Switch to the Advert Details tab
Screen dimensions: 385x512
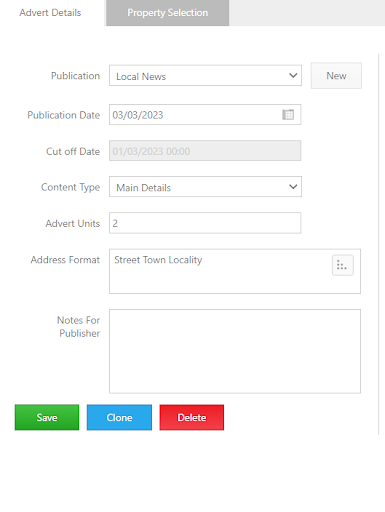(x=50, y=13)
